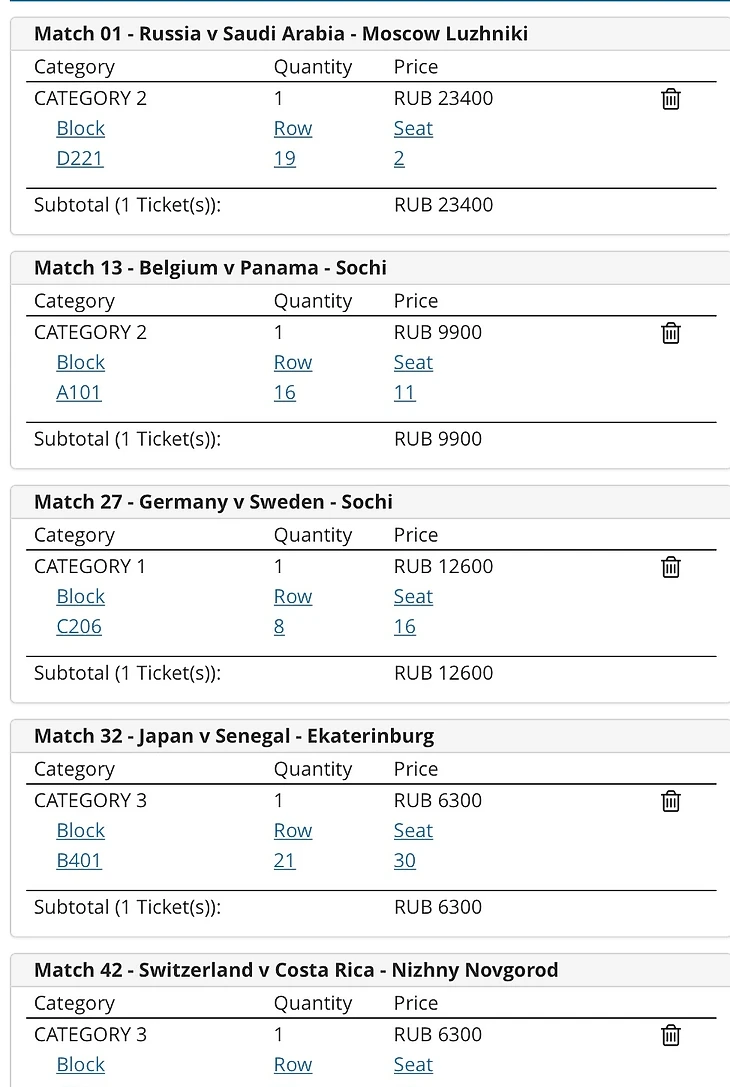Open seat 11 link for Match 13
Viewport: 730px width, 1087px height.
405,392
